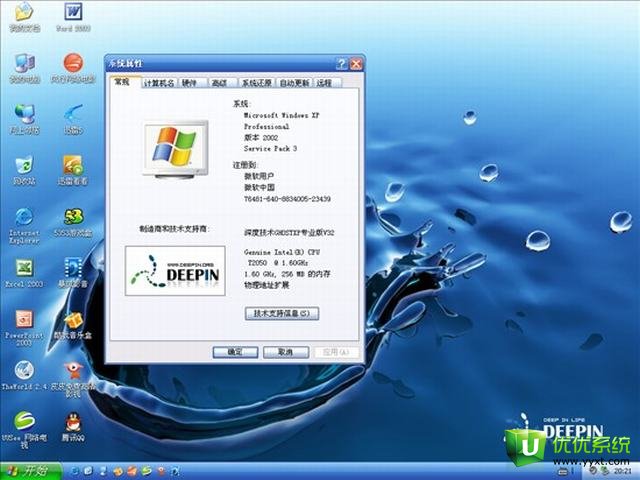
Task: Switch to the System Restore tab
Action: click(257, 83)
